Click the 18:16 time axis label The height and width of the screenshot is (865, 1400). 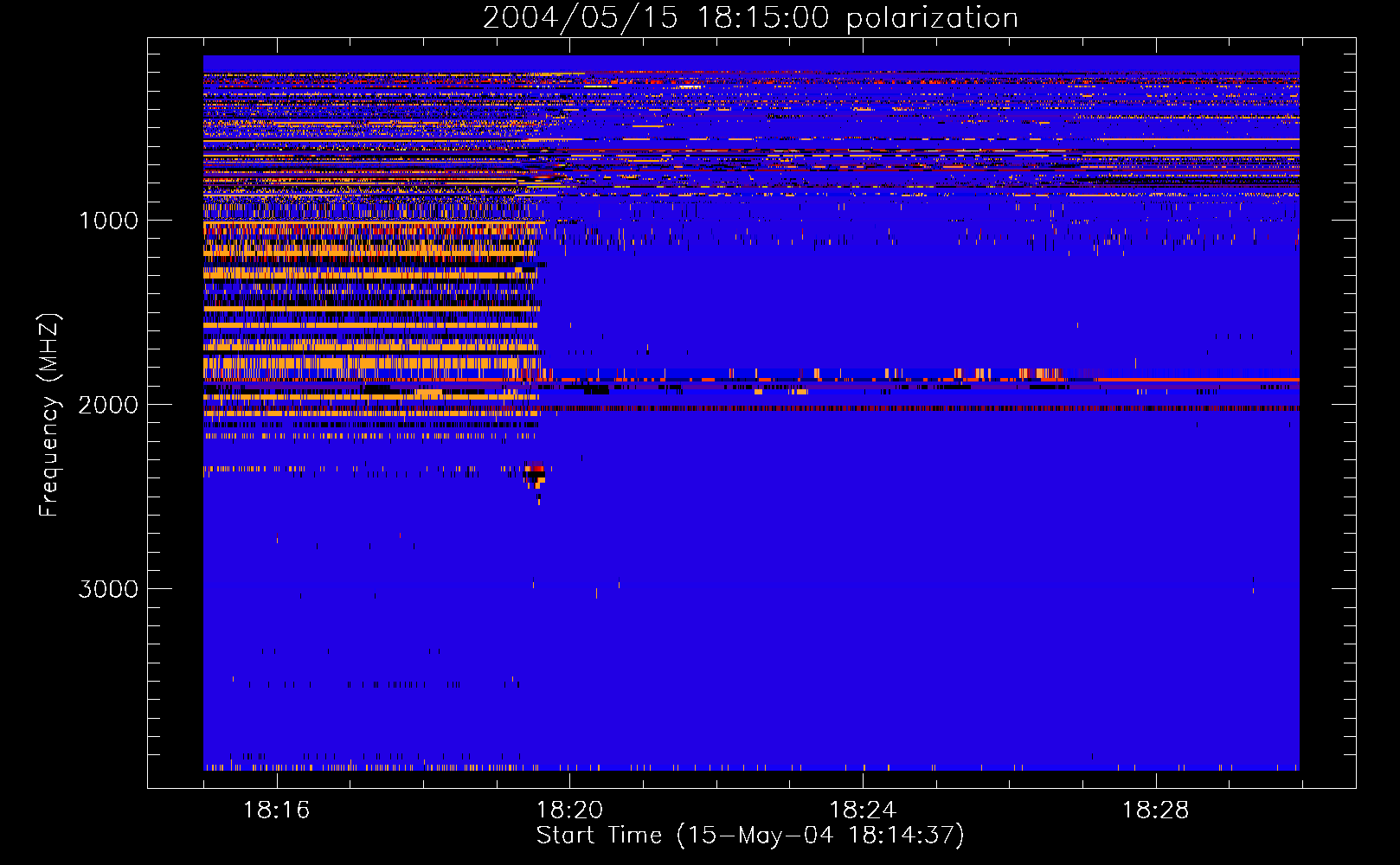276,810
